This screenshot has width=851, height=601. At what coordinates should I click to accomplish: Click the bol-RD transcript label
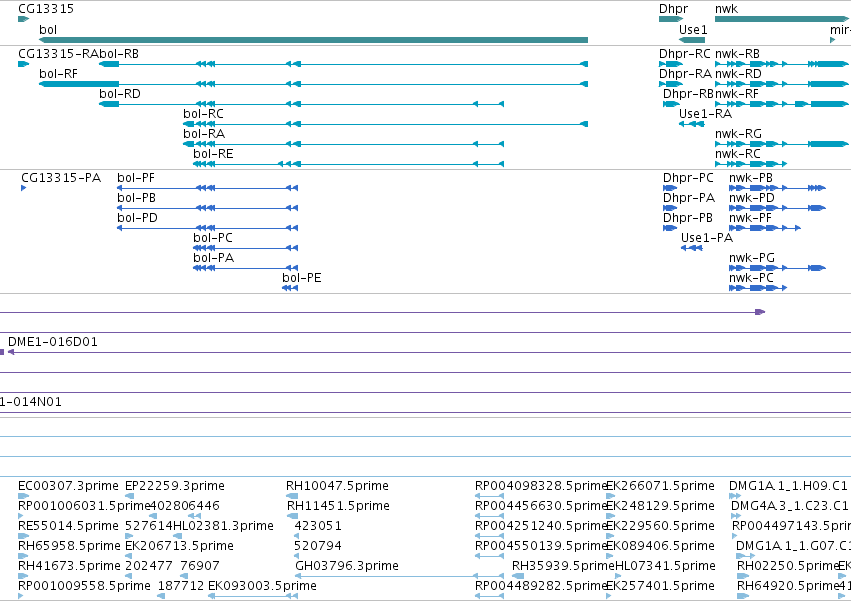point(119,93)
